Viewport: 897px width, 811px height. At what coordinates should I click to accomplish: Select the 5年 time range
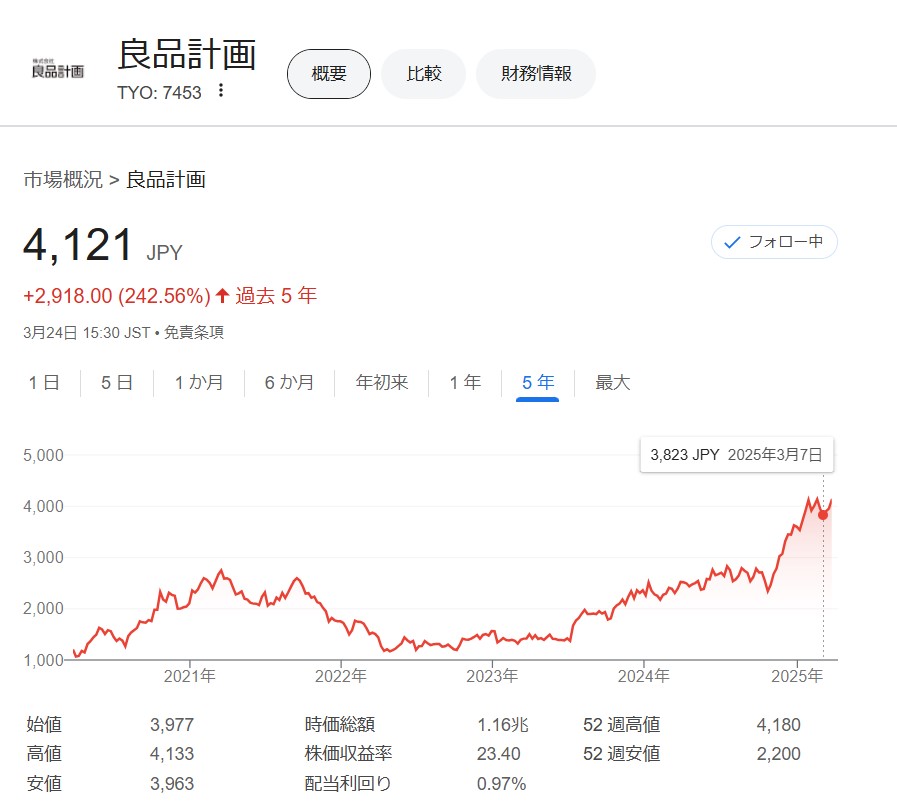(538, 382)
